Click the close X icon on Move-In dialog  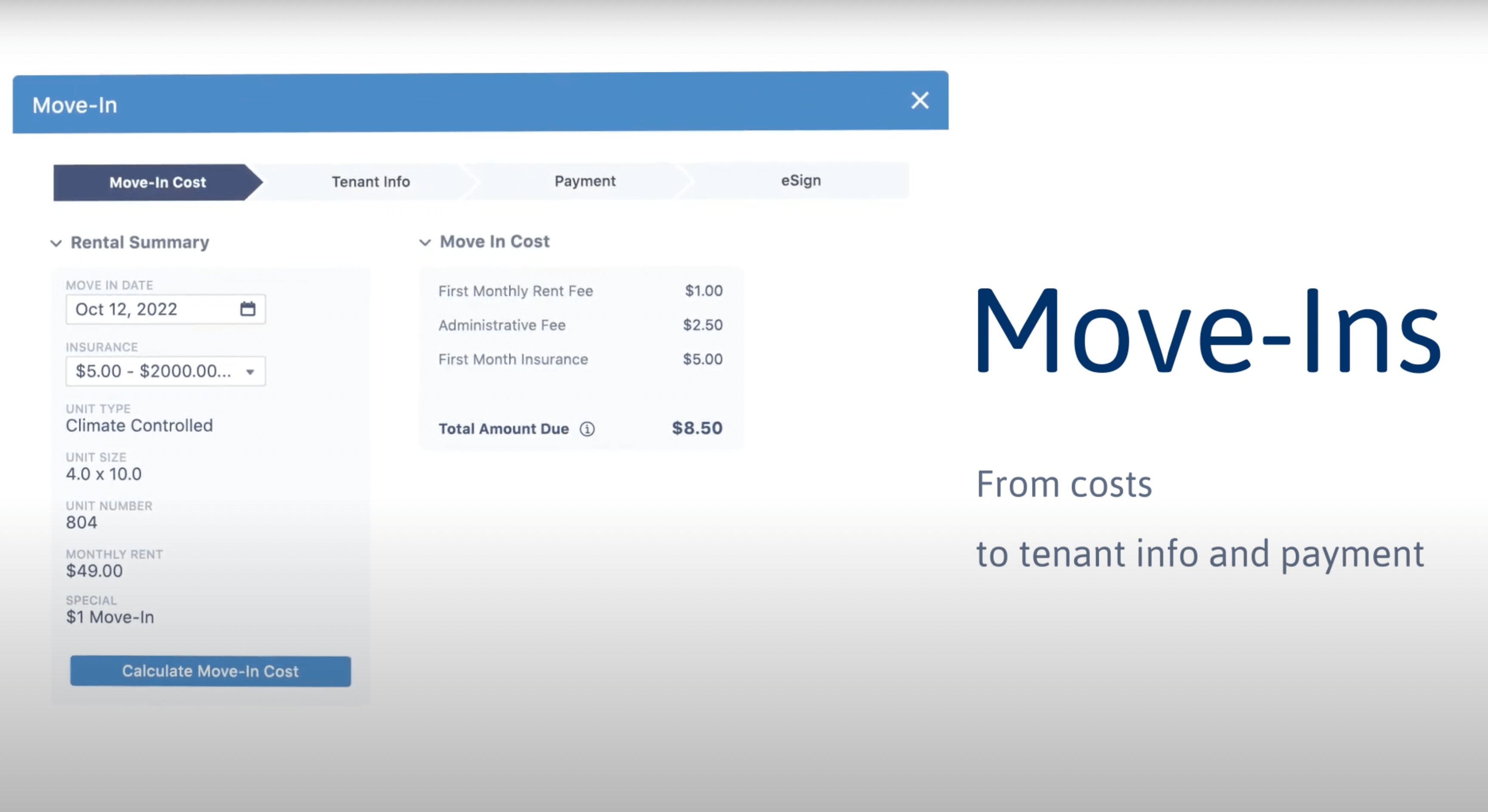(918, 100)
